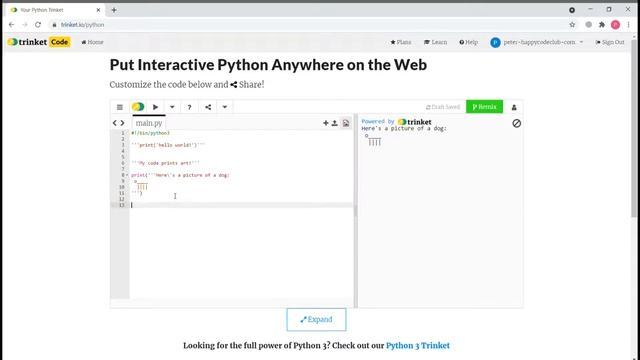Click the print 'Here's a picture of a dog' line
Screen dimensions: 640x360
coord(180,175)
